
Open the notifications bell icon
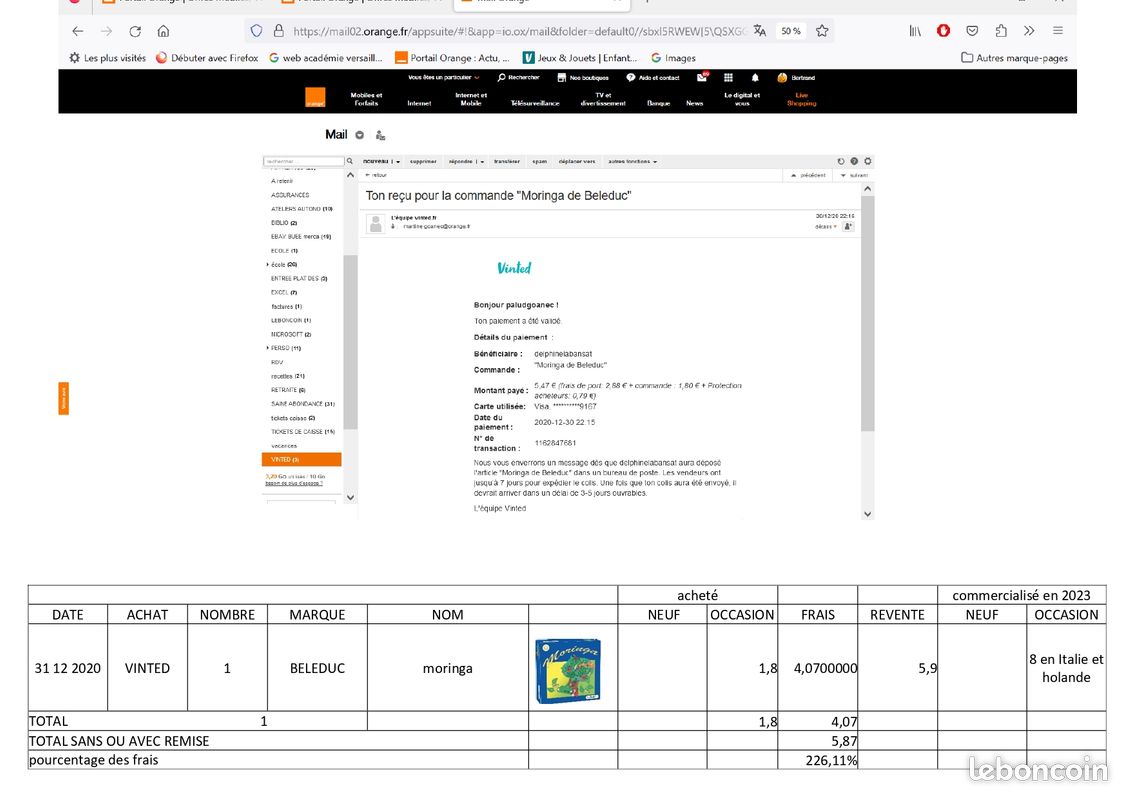pyautogui.click(x=755, y=77)
